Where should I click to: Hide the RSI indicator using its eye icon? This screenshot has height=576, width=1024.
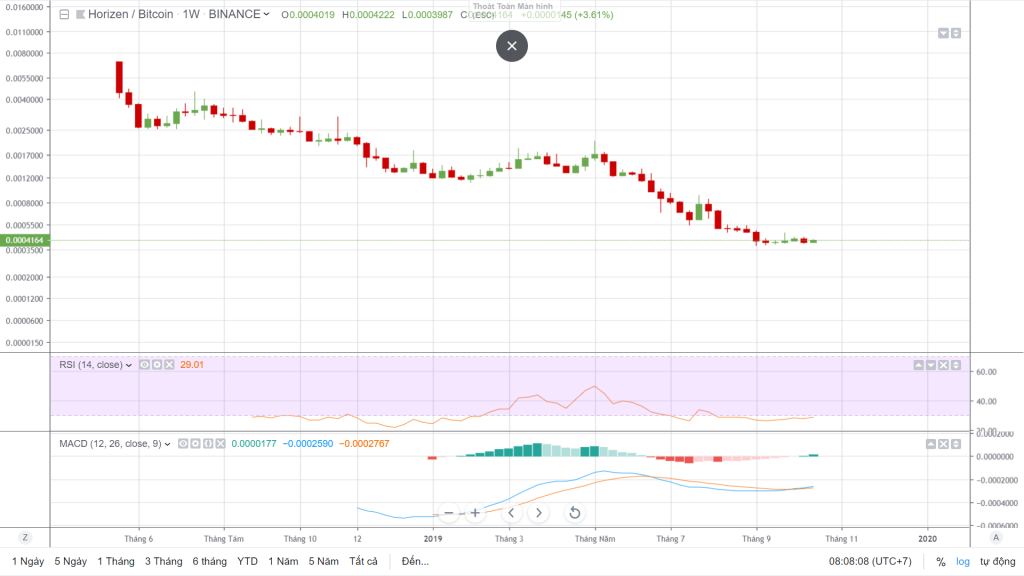145,365
